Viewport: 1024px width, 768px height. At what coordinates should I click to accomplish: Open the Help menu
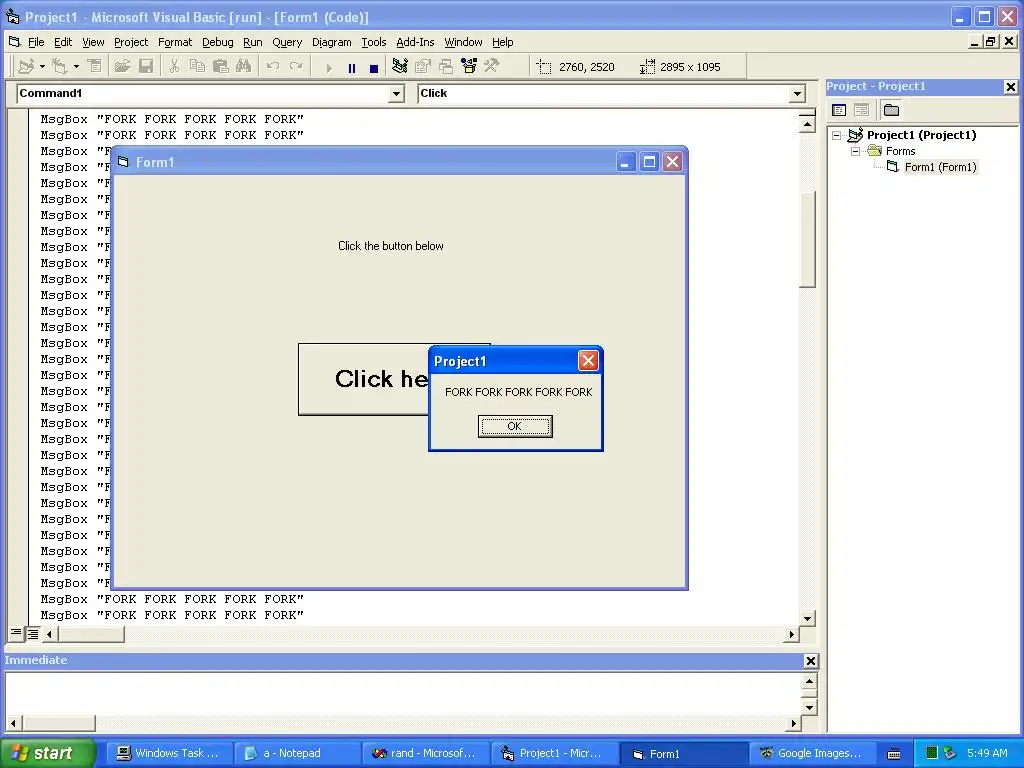click(502, 42)
